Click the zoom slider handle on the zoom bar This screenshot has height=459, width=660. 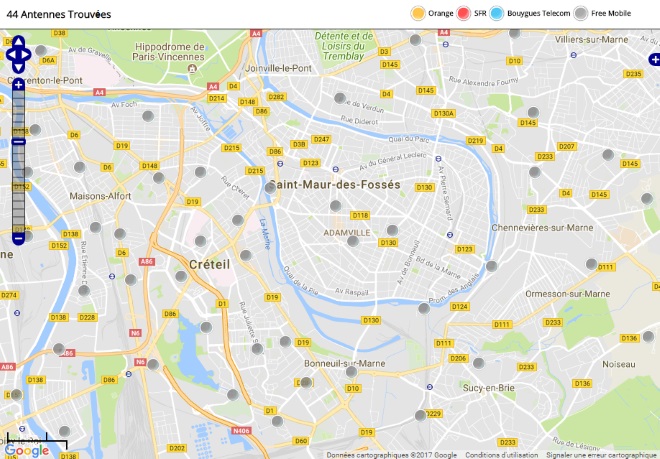tap(18, 141)
